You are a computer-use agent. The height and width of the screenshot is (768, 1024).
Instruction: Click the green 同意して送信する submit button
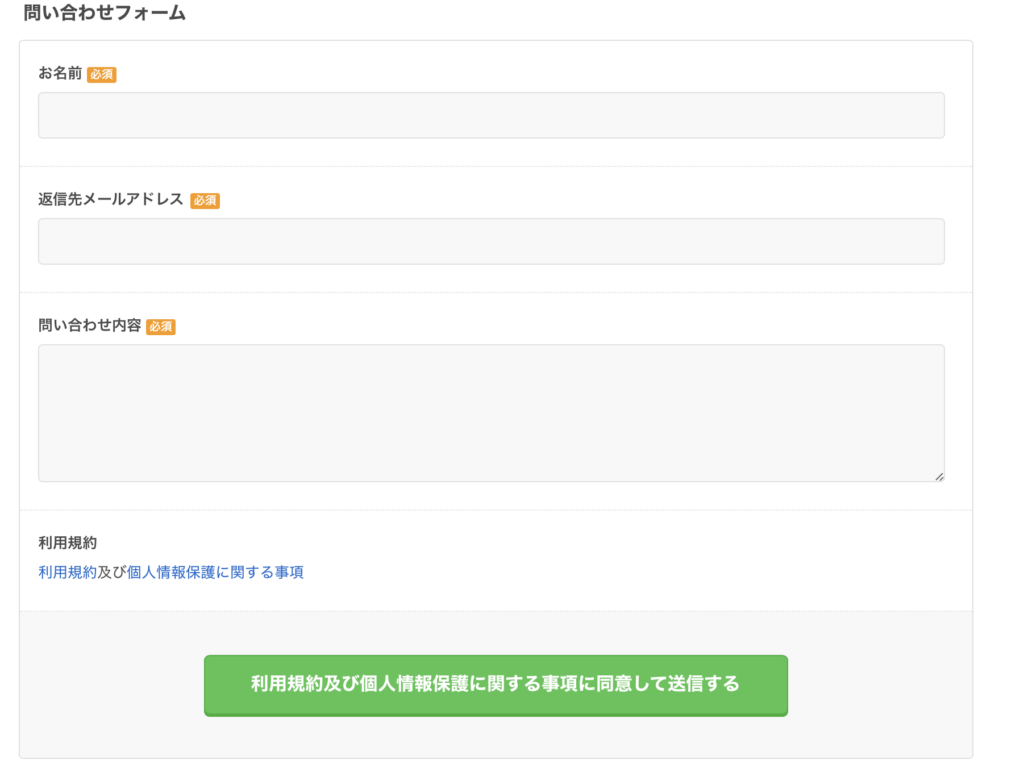(x=496, y=685)
